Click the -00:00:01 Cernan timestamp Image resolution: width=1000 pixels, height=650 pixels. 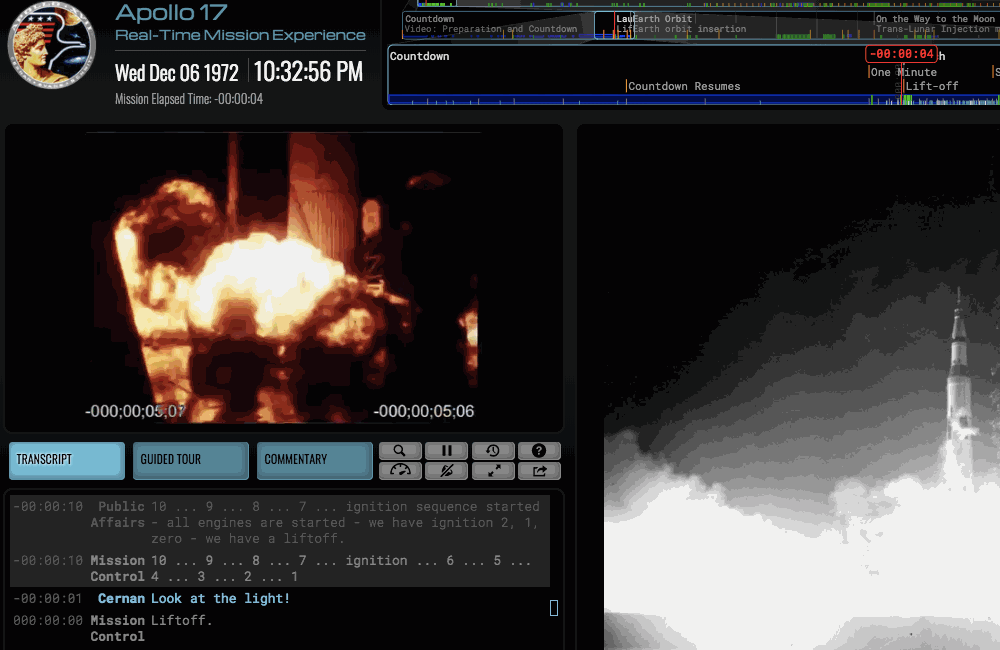click(x=48, y=598)
